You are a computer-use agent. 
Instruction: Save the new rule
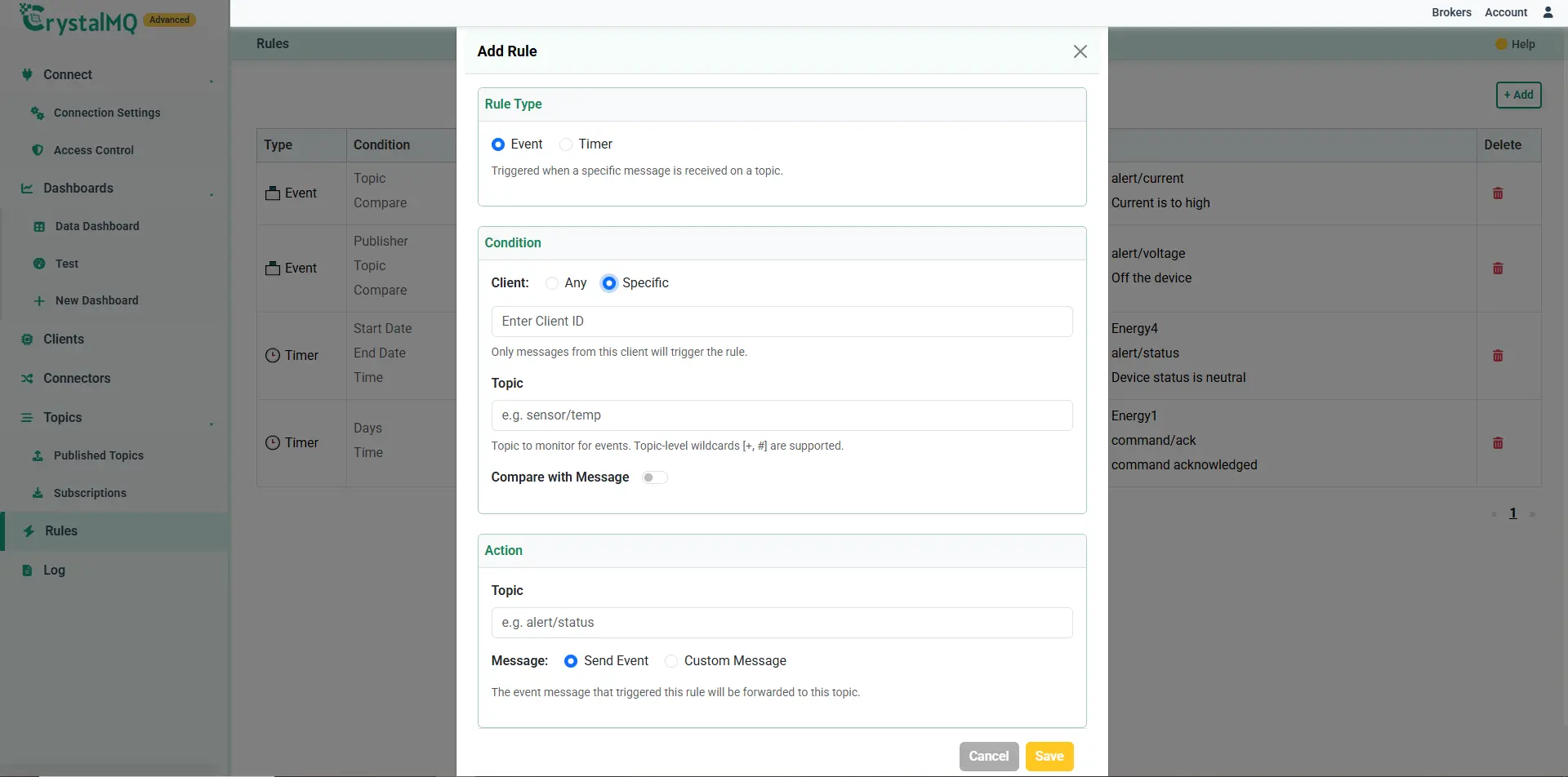pos(1049,756)
